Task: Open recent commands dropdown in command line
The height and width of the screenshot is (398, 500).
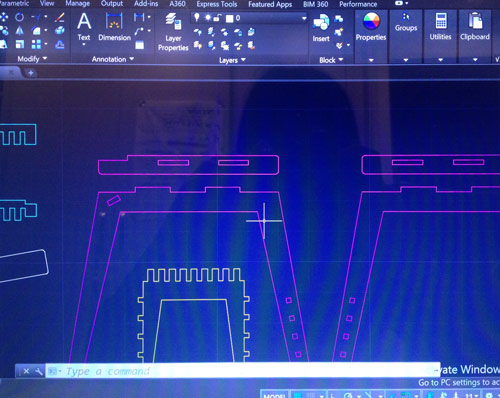Action: [60, 371]
